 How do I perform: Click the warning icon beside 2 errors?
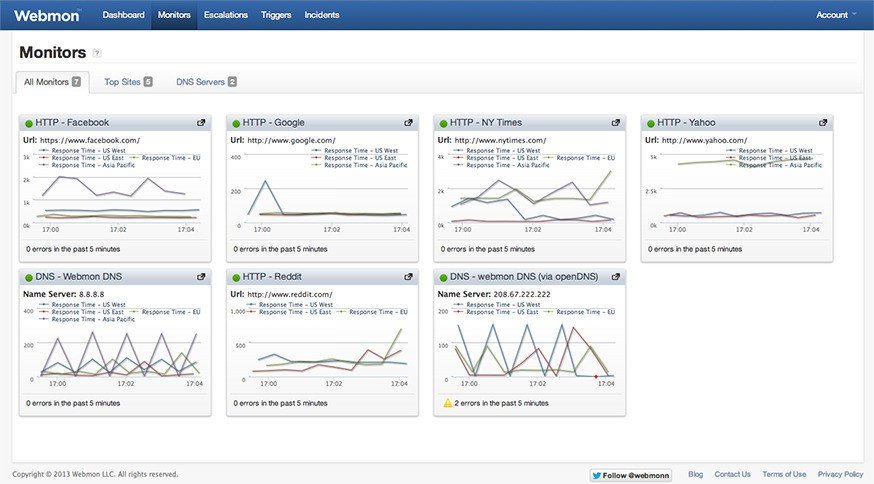(x=448, y=403)
